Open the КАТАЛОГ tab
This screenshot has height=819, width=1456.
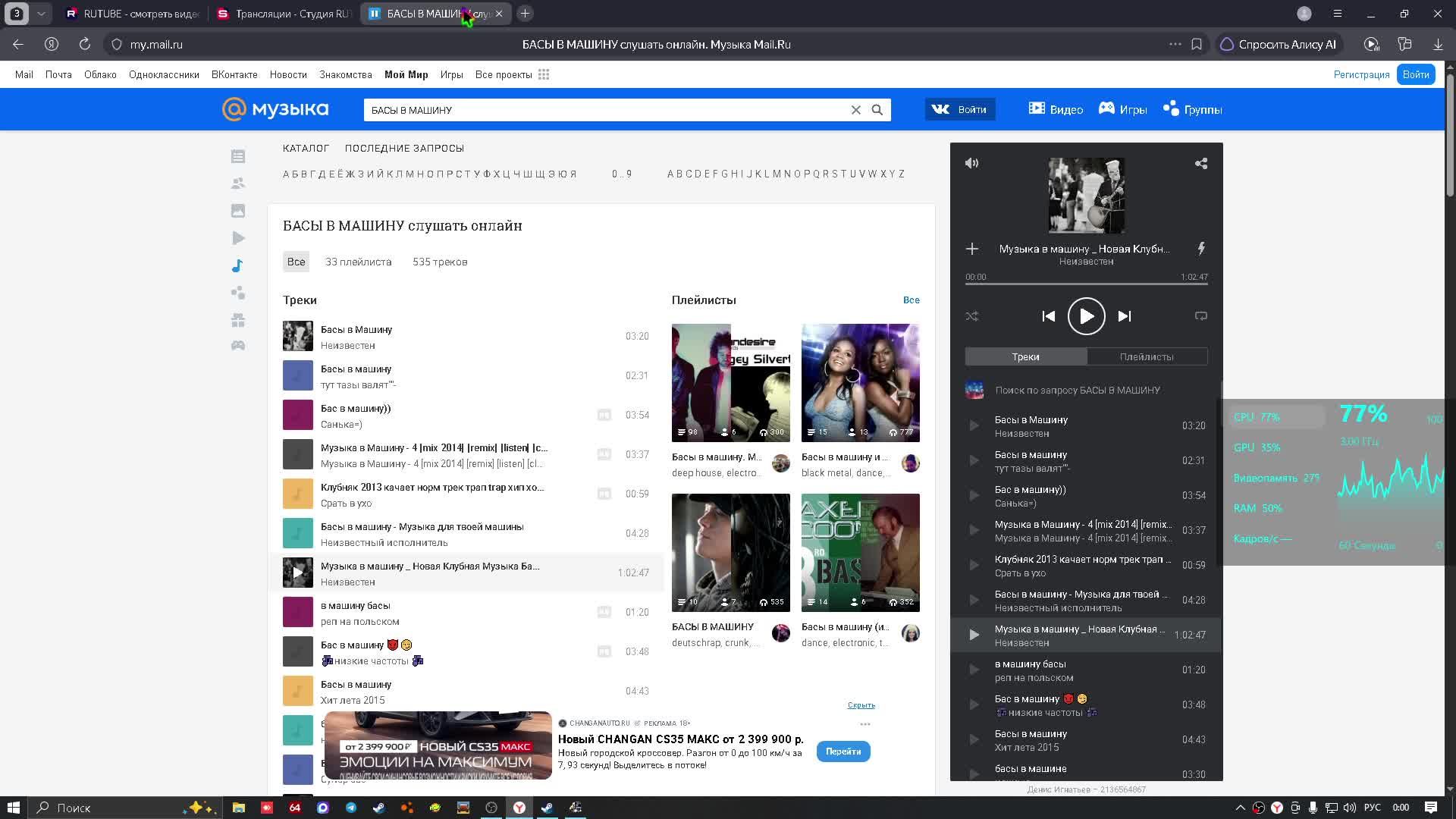pyautogui.click(x=306, y=149)
